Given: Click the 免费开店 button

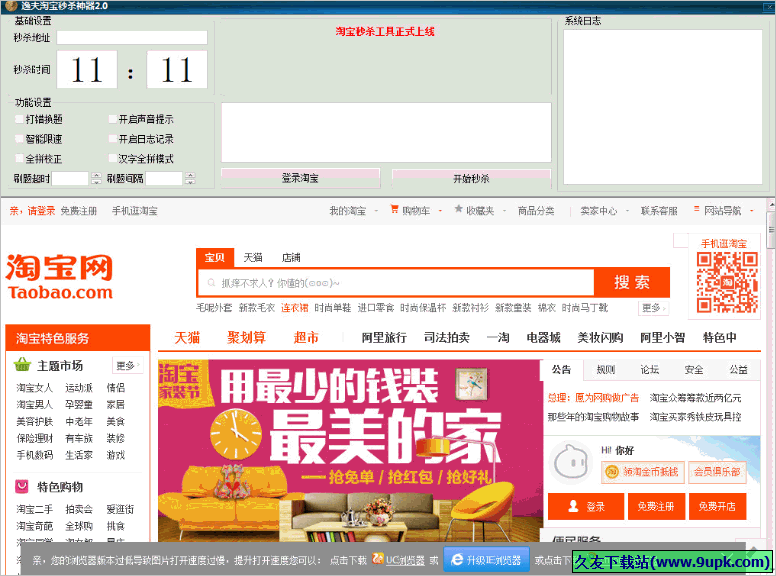Looking at the screenshot, I should click(717, 506).
